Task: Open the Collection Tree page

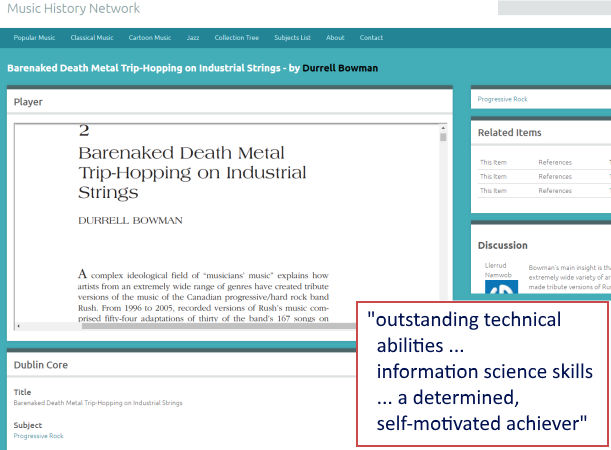Action: click(236, 38)
